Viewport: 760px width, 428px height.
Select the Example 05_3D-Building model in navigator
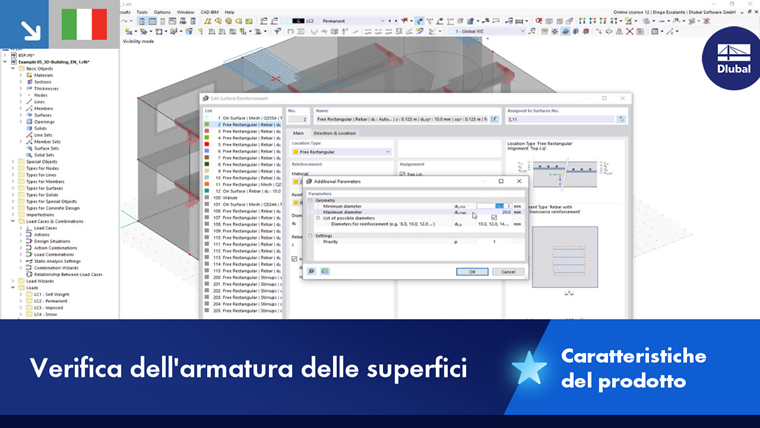pyautogui.click(x=54, y=62)
